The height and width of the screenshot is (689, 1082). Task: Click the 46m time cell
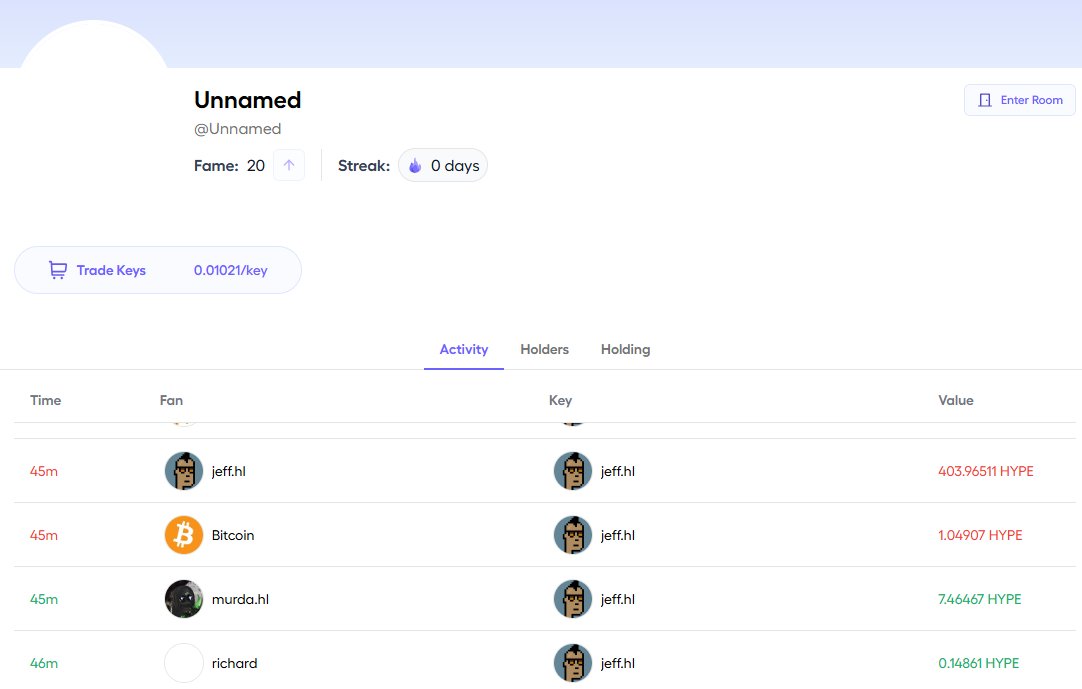43,663
